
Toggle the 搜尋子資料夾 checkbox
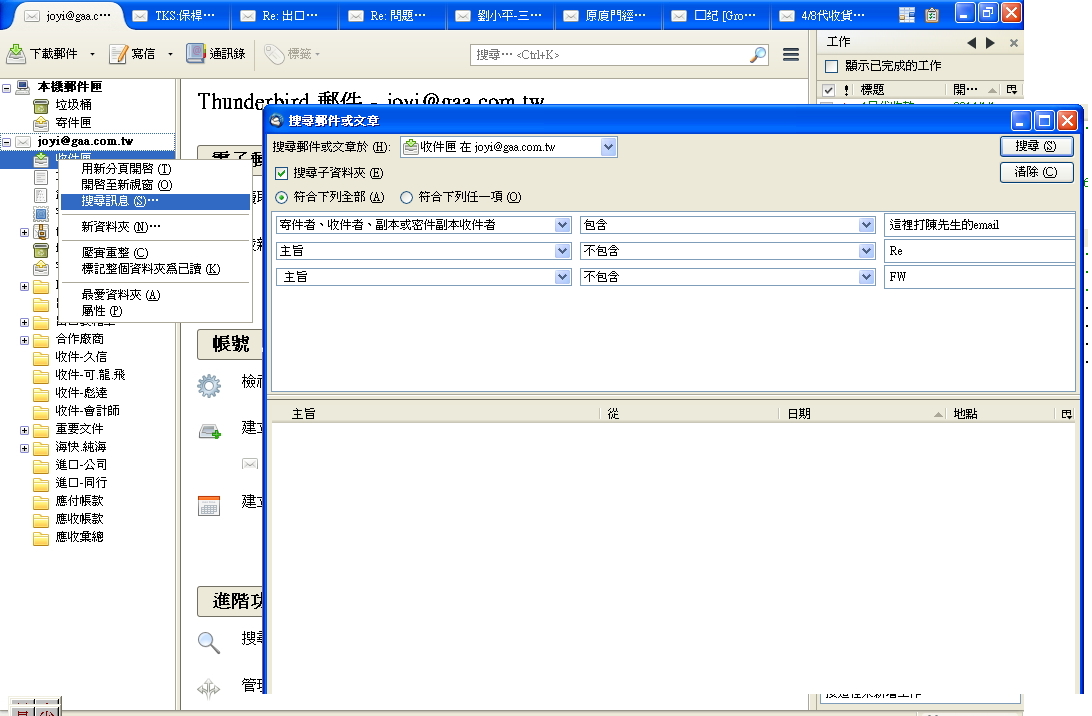tap(281, 173)
